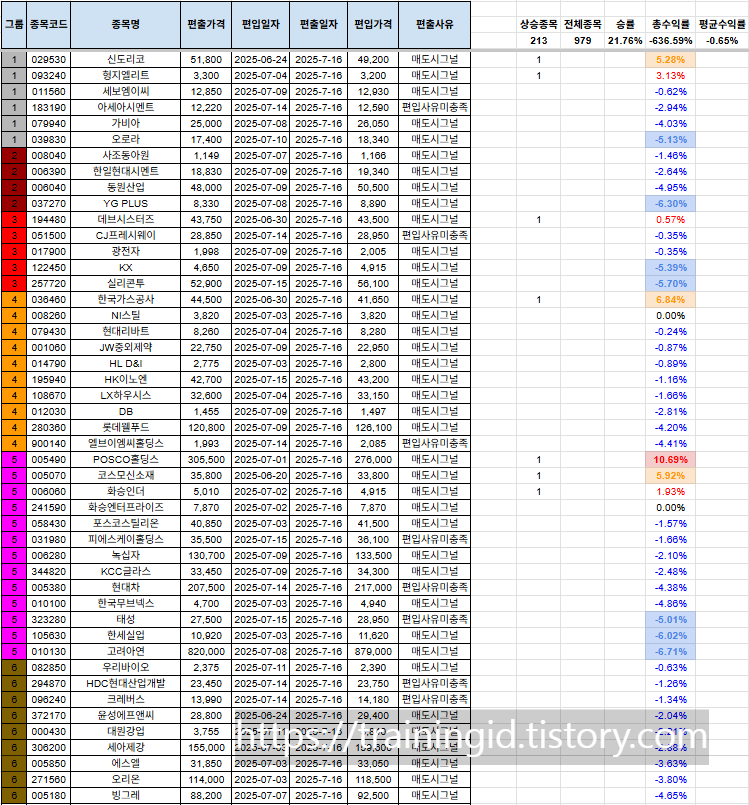Select stock code 900140
This screenshot has height=805, width=749.
[49, 444]
